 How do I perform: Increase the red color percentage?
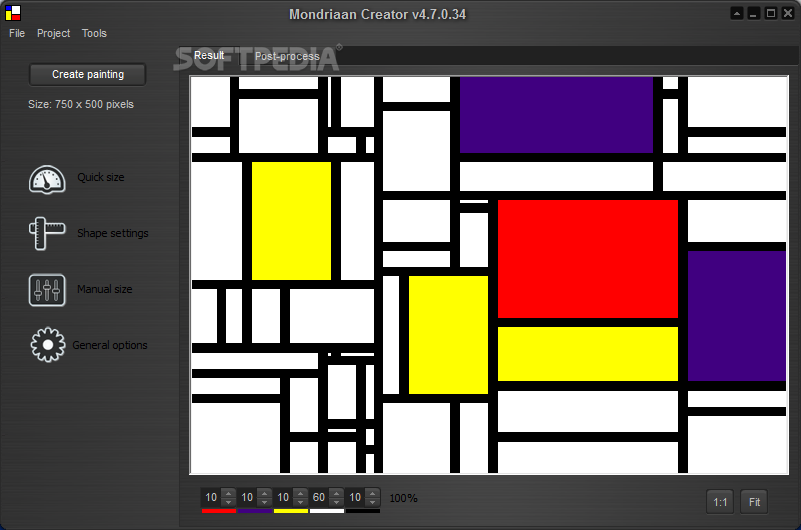click(x=229, y=493)
